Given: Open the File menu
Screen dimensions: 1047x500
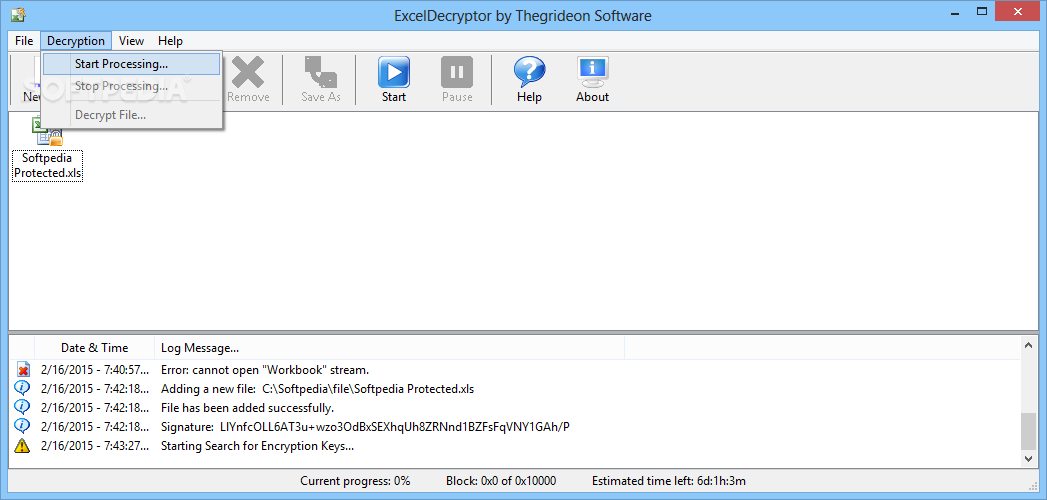Looking at the screenshot, I should pos(24,41).
